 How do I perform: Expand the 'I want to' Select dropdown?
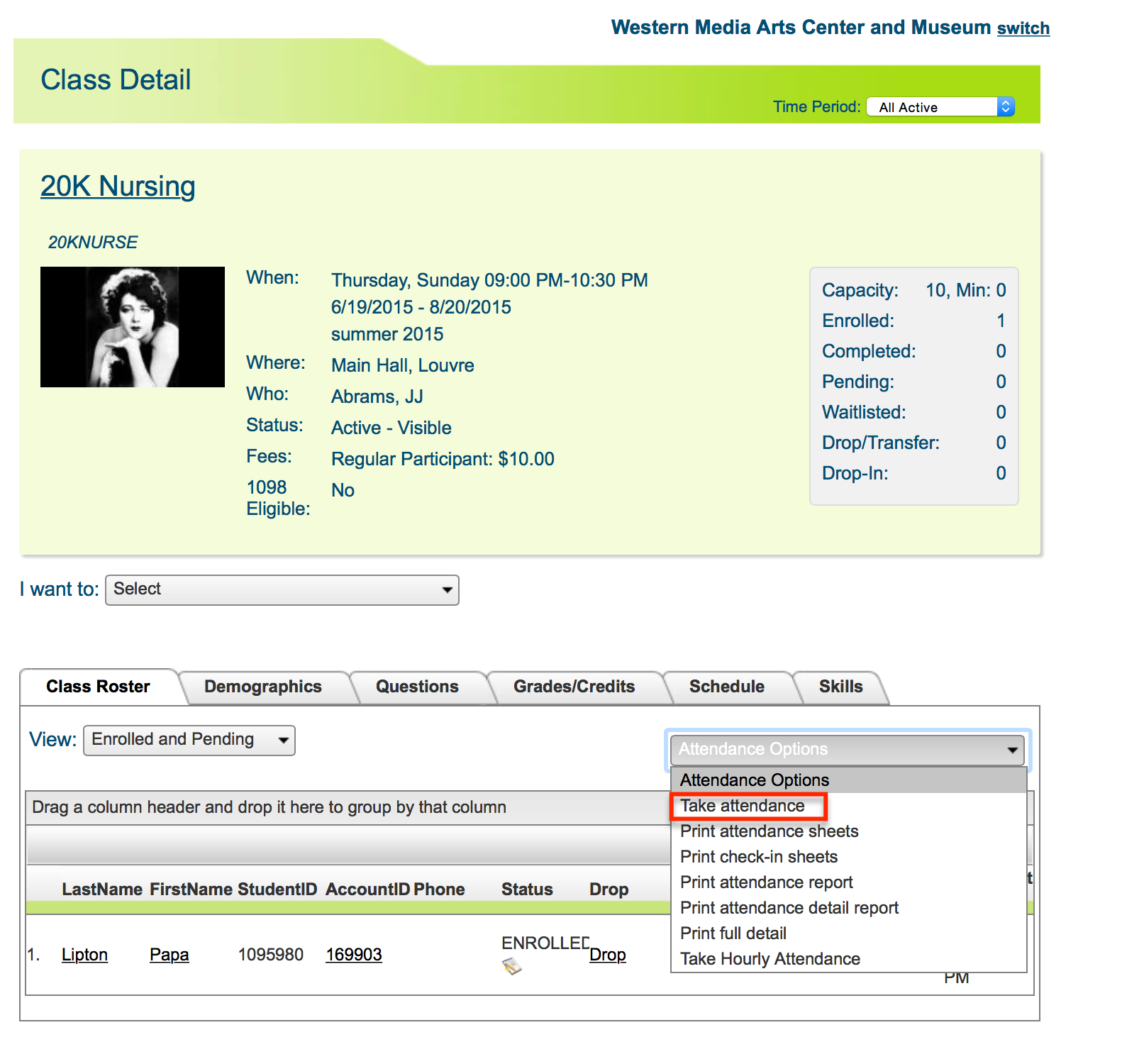(x=282, y=590)
